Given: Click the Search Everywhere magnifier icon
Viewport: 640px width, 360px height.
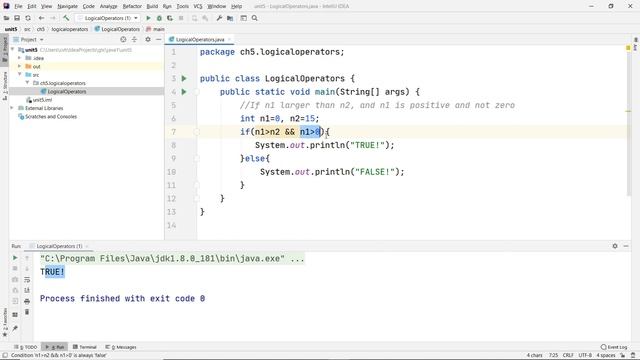Looking at the screenshot, I should point(255,18).
